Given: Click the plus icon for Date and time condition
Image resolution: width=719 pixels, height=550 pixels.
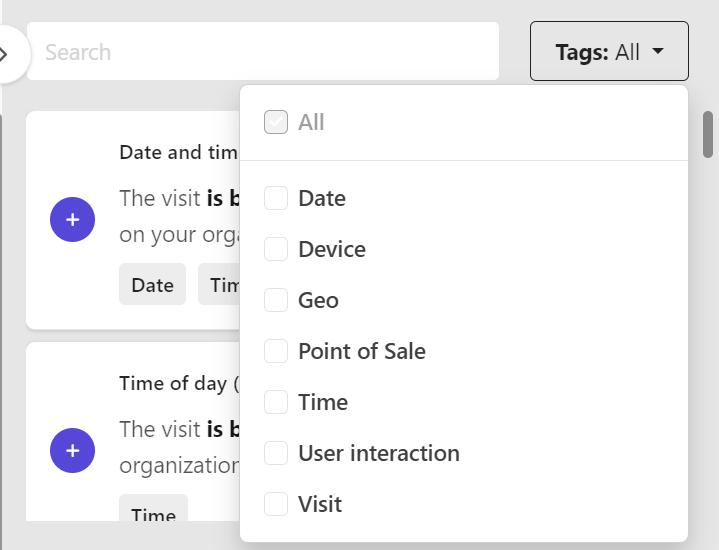Looking at the screenshot, I should pos(72,219).
